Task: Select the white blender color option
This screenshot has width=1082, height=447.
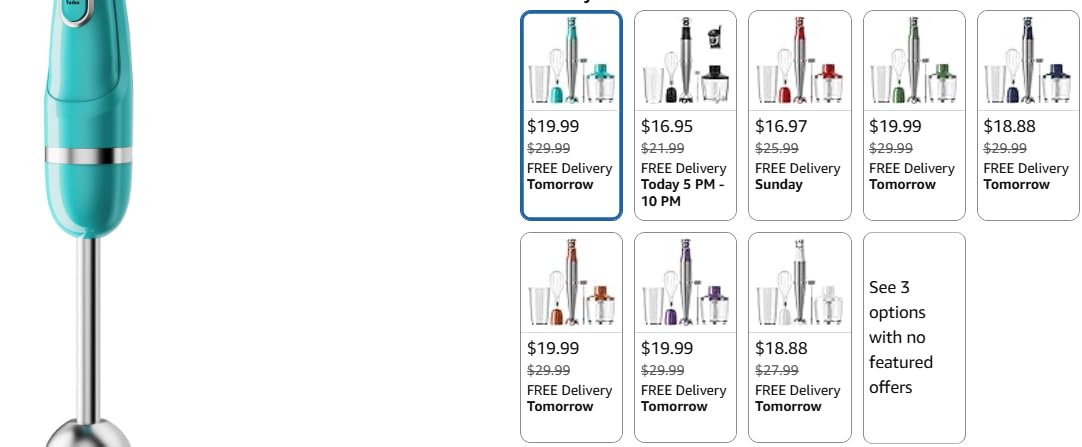Action: click(x=800, y=337)
